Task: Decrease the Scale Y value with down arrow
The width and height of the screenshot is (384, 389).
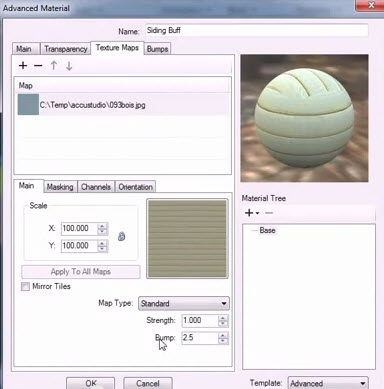Action: click(x=103, y=249)
